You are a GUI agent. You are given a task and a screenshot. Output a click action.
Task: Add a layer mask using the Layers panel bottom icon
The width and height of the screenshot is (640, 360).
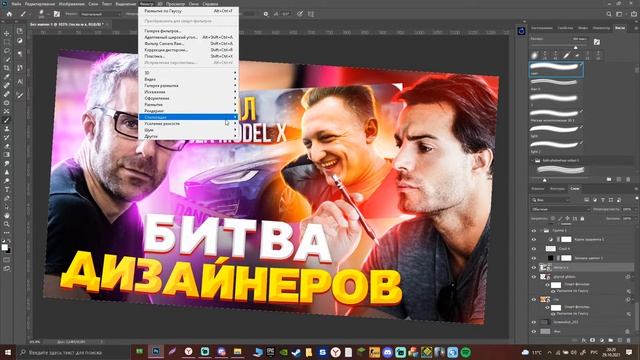click(x=593, y=340)
